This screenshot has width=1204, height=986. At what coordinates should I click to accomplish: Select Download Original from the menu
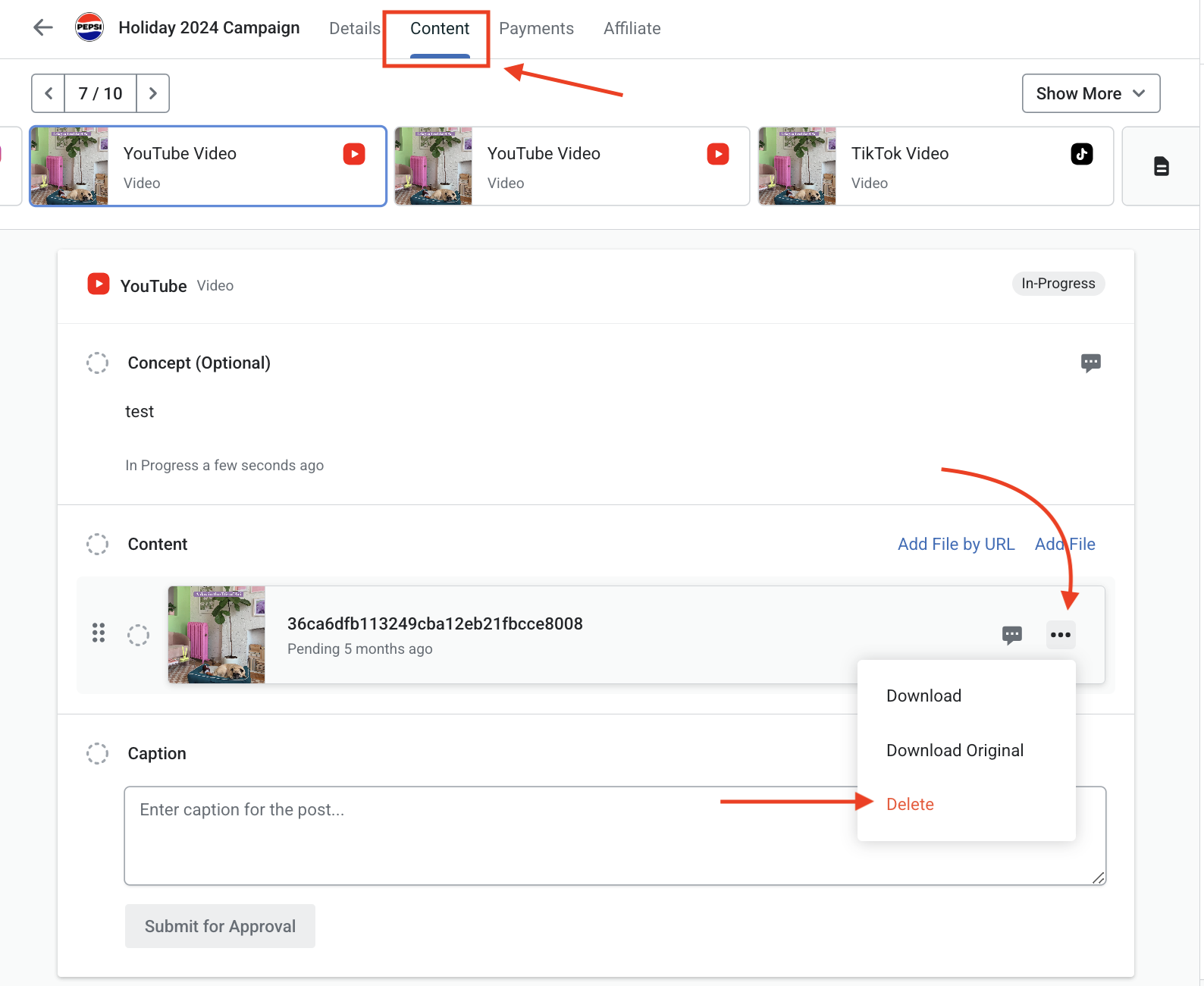pyautogui.click(x=955, y=750)
